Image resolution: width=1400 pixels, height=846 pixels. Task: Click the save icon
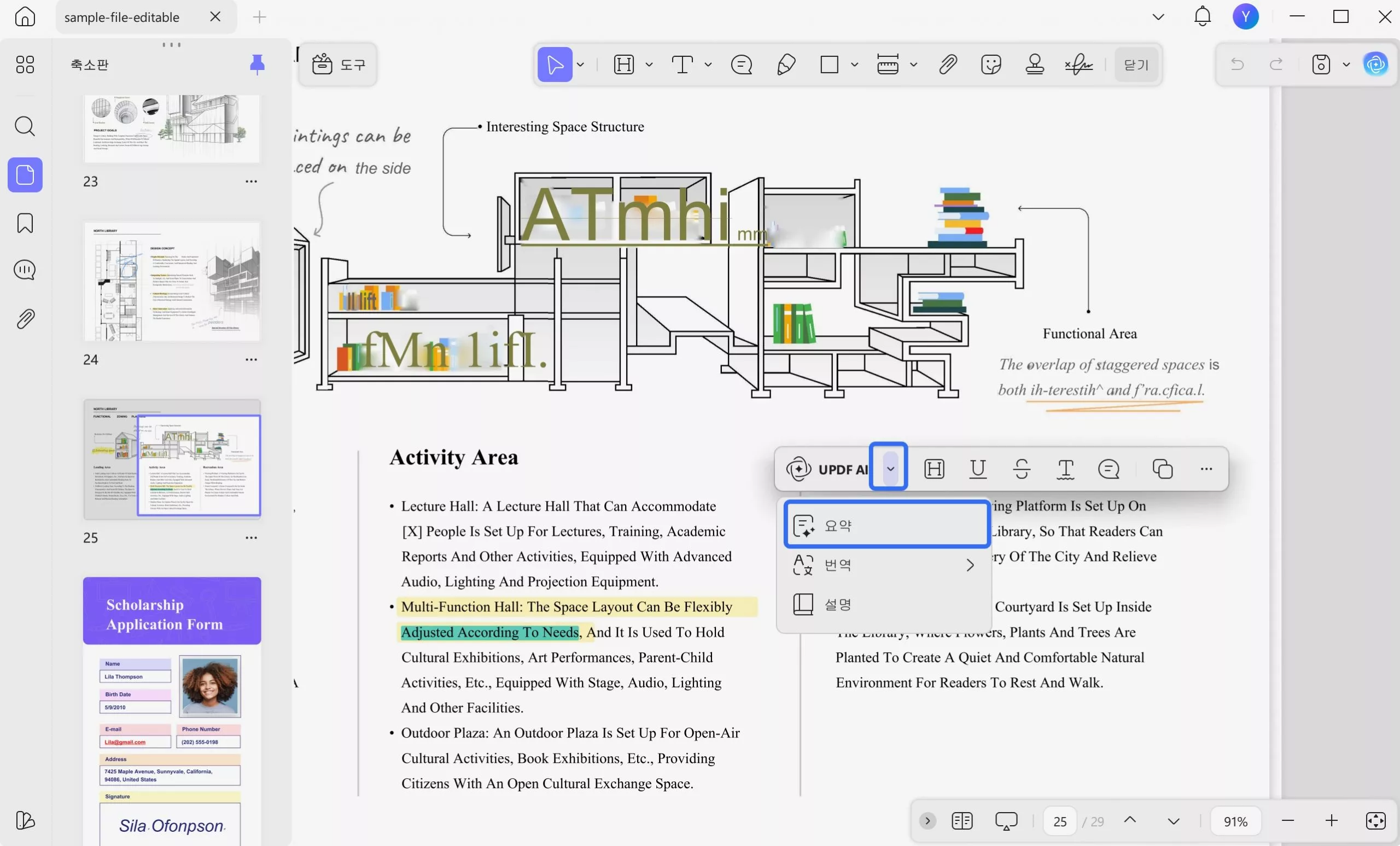point(1321,64)
